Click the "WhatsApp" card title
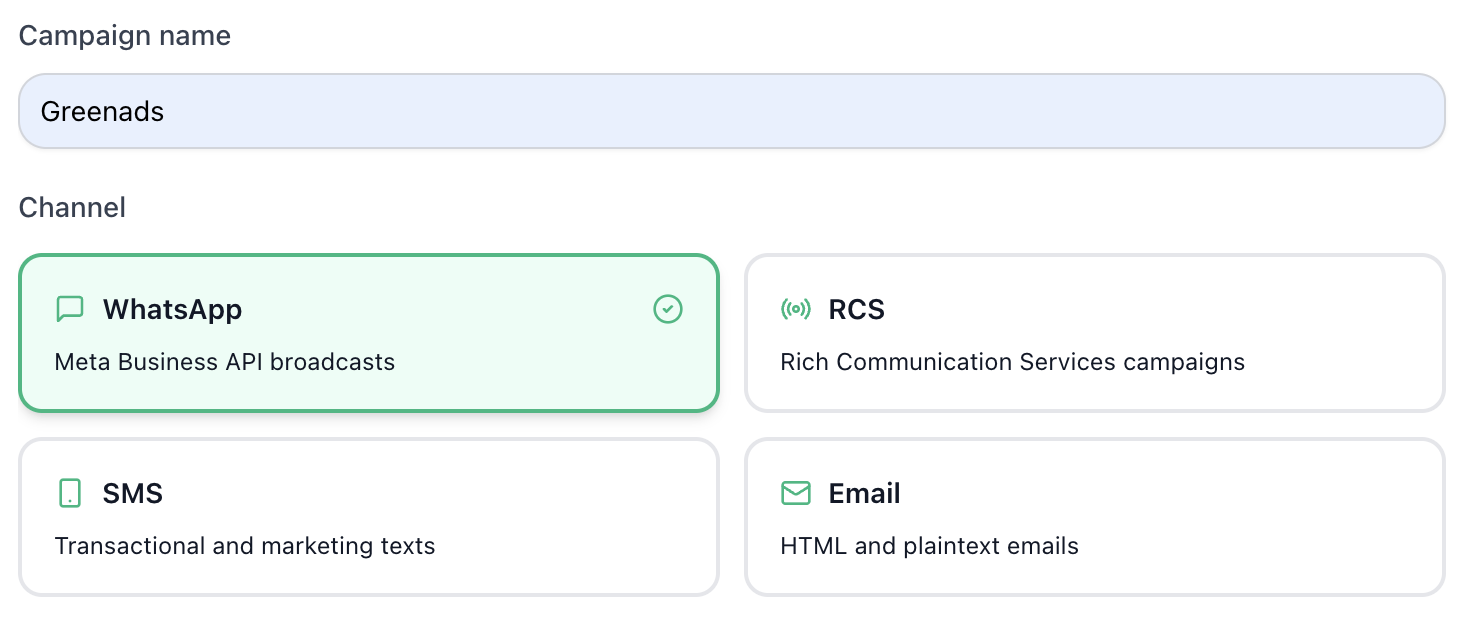Image resolution: width=1478 pixels, height=622 pixels. pyautogui.click(x=172, y=310)
